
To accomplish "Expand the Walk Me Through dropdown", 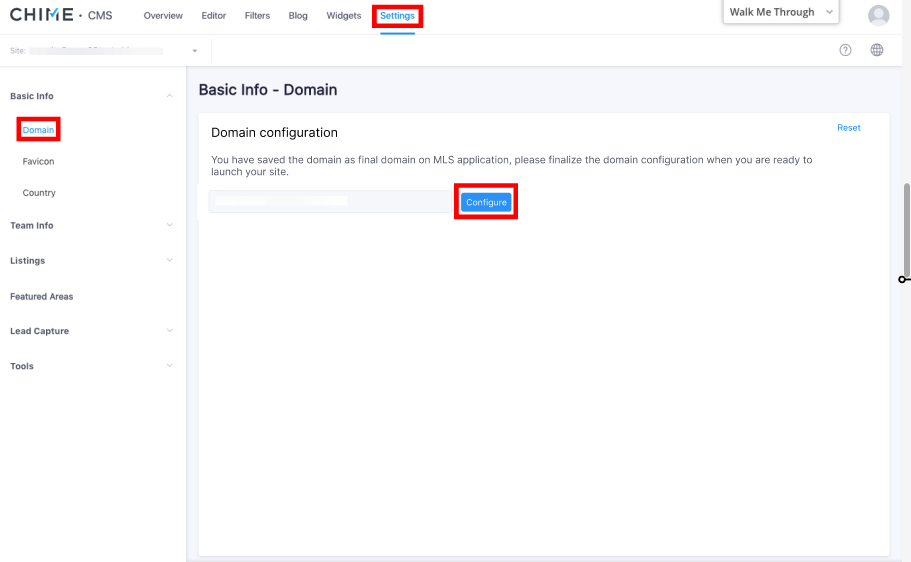I will click(781, 12).
